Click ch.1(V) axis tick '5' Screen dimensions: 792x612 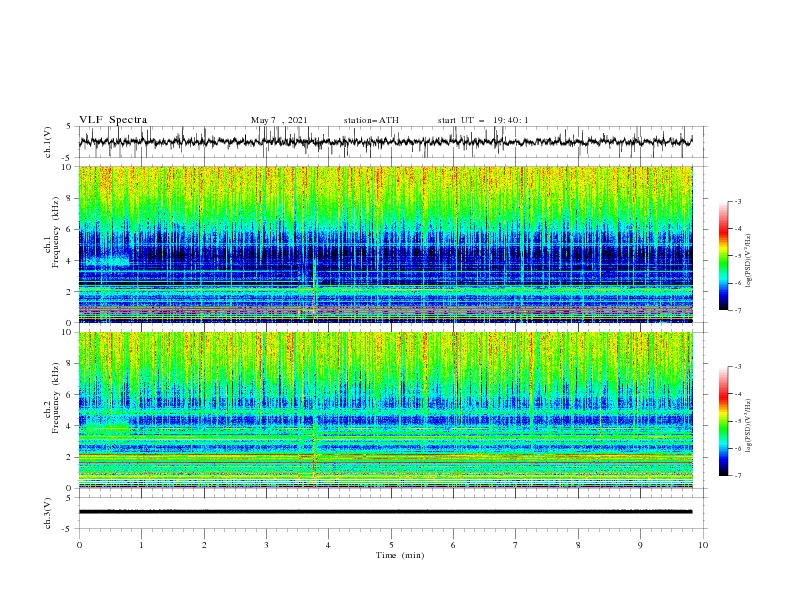[70, 127]
